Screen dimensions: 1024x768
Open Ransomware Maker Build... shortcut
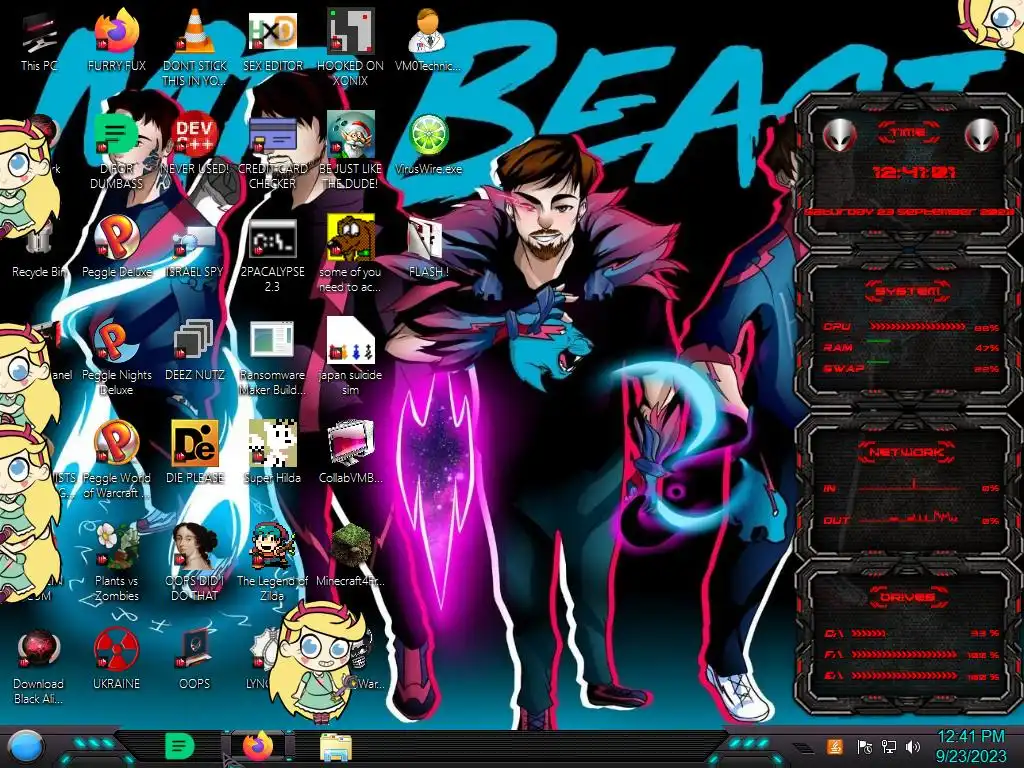click(x=272, y=340)
